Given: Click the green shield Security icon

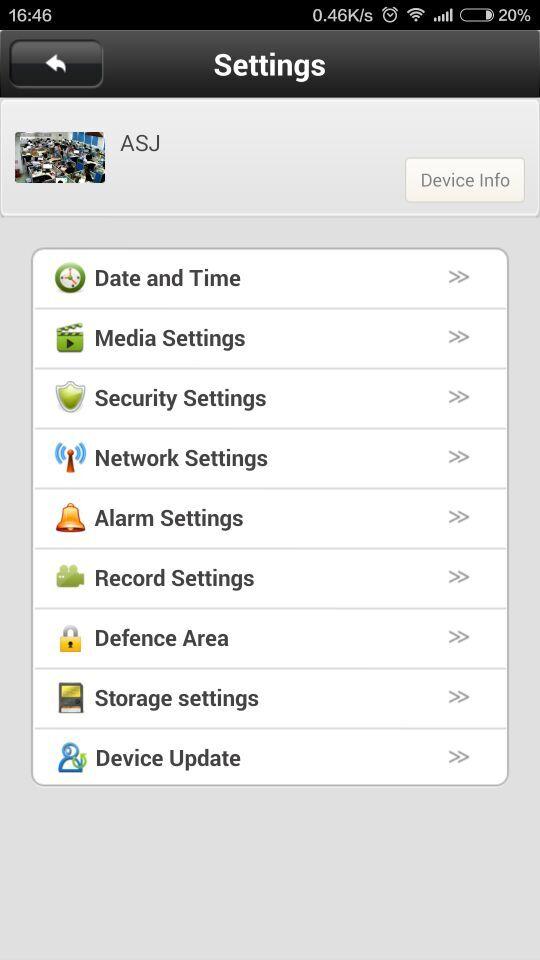Looking at the screenshot, I should click(70, 397).
